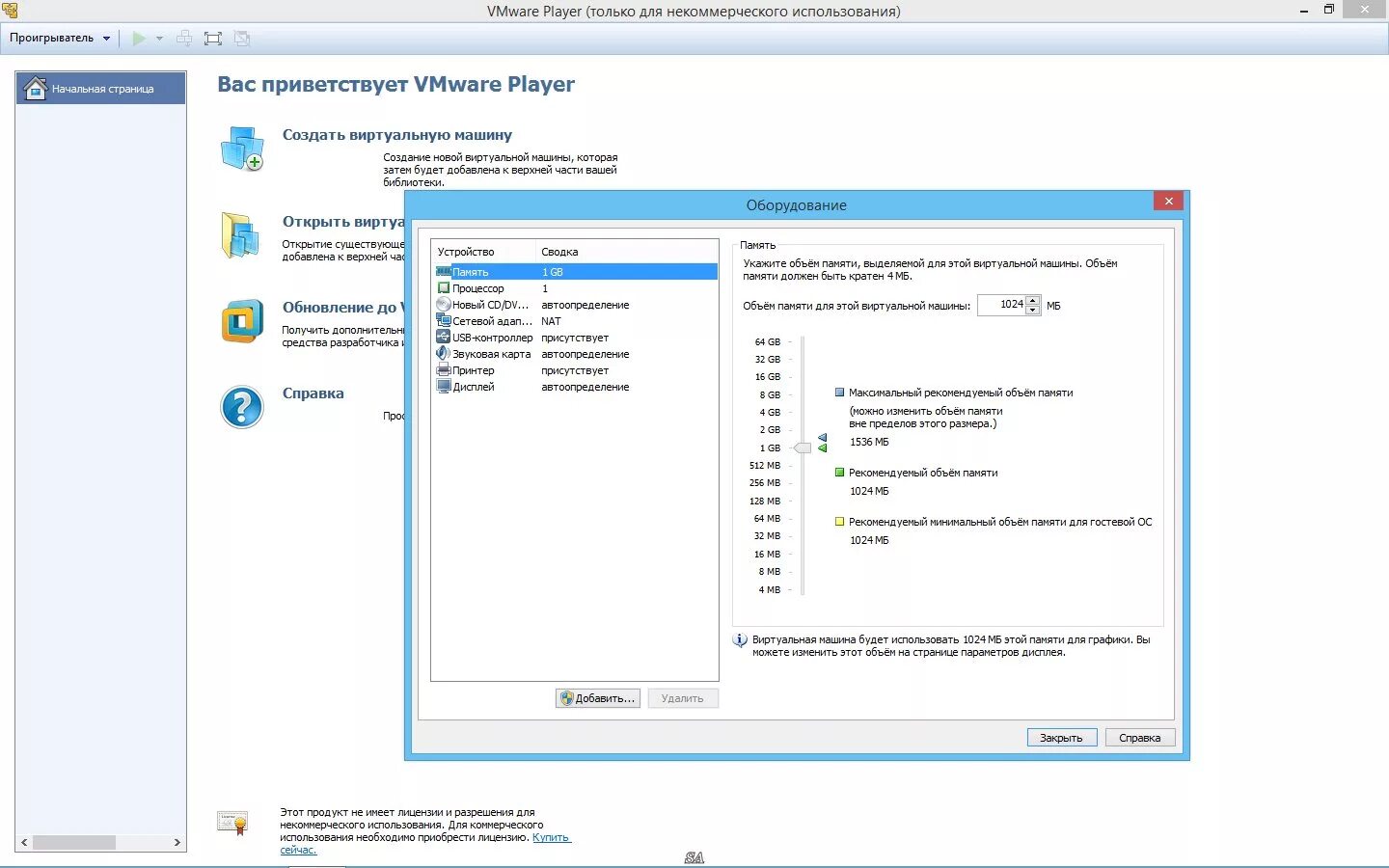Click the Купить license purchase link
Screen dimensions: 1389x868
pos(552,837)
